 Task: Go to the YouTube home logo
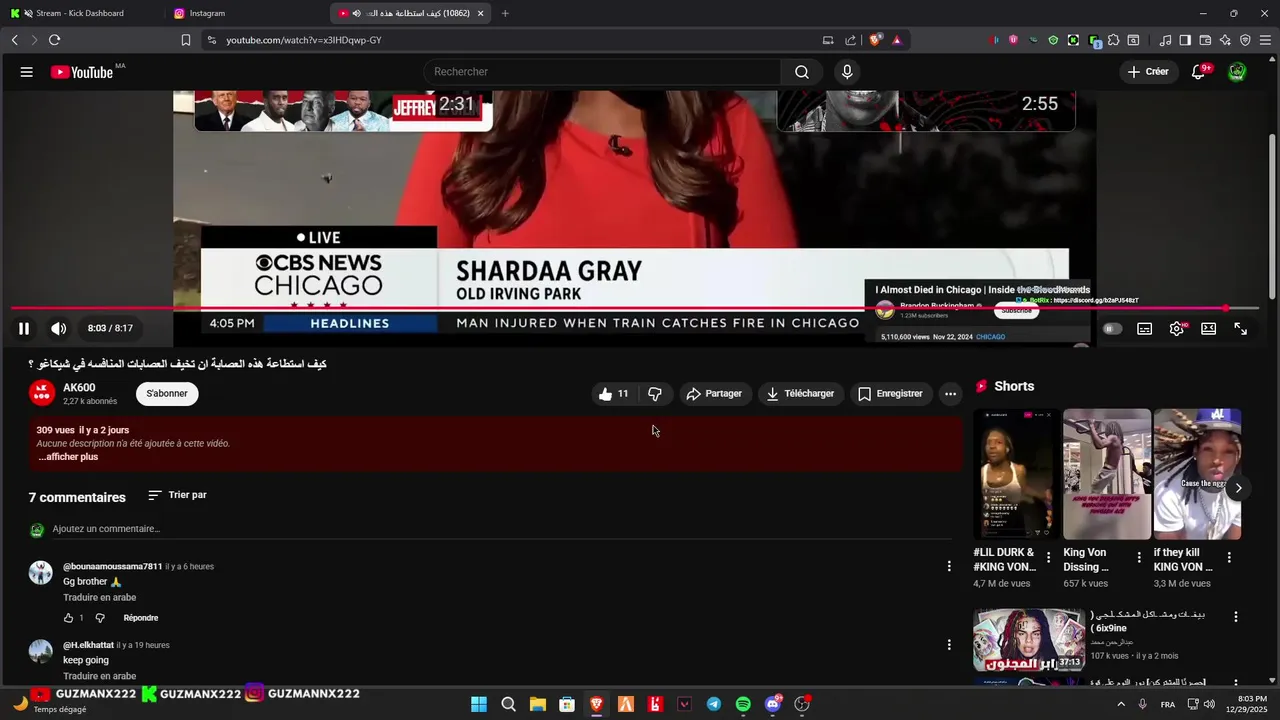pos(82,72)
